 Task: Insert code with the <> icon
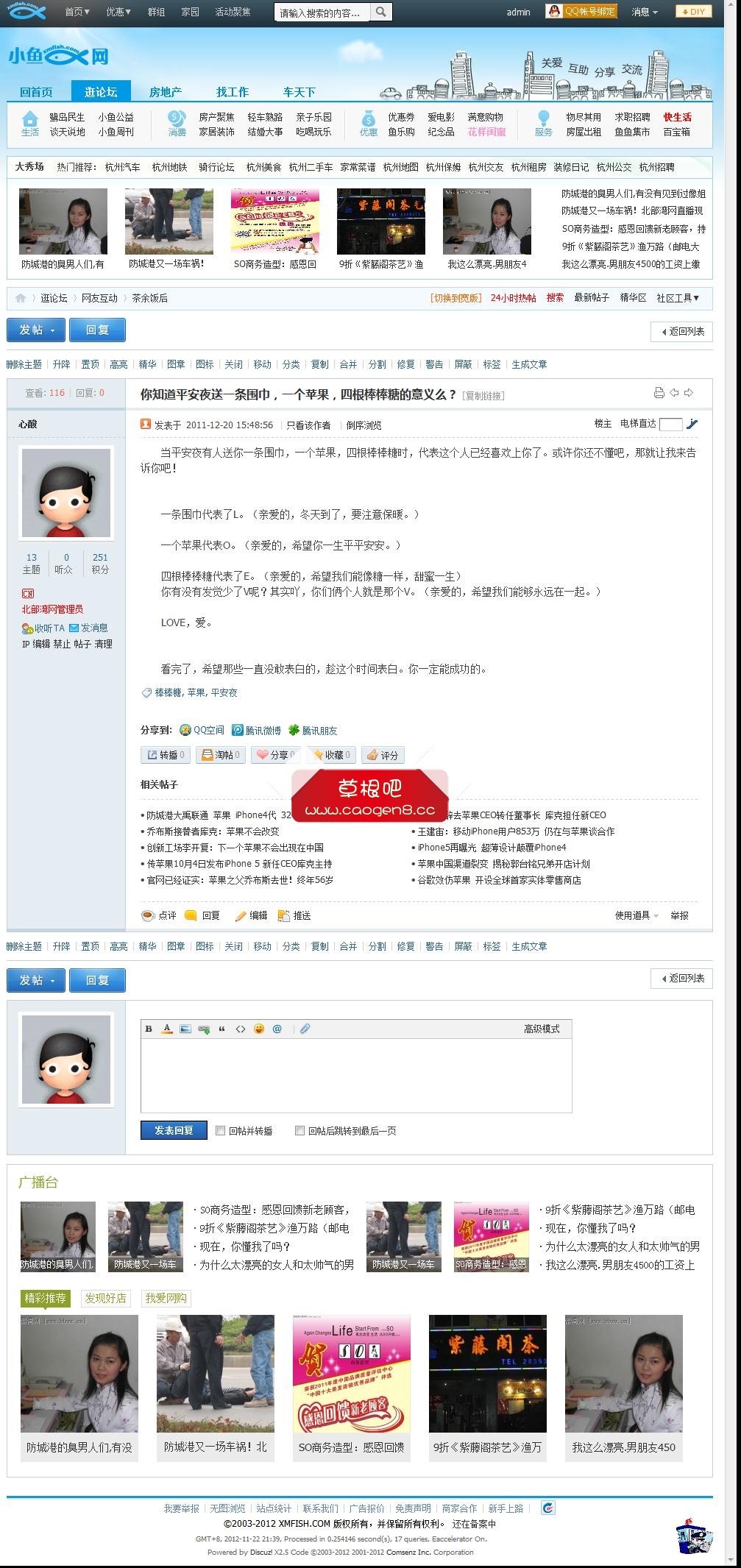(241, 1029)
